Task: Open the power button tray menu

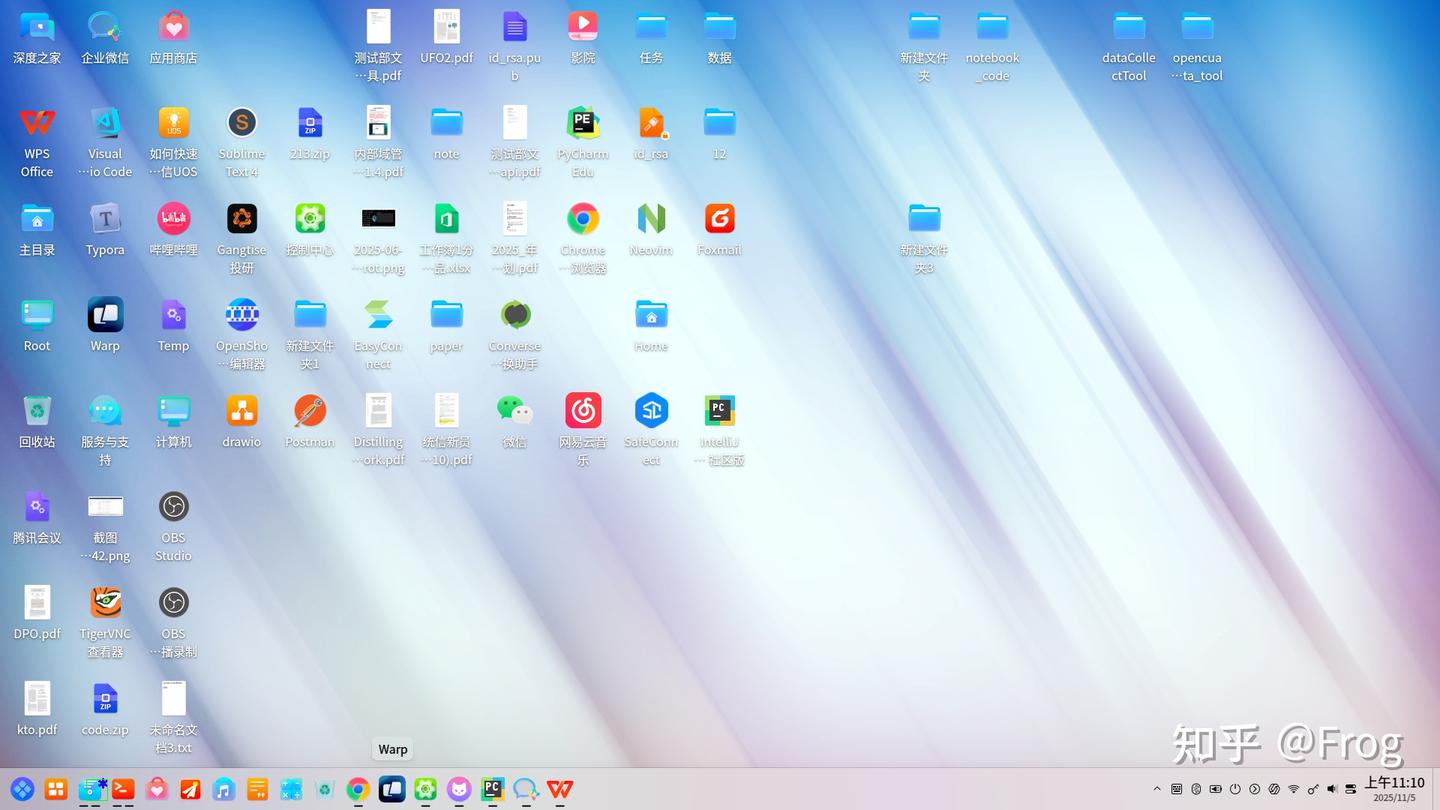Action: pyautogui.click(x=1235, y=789)
